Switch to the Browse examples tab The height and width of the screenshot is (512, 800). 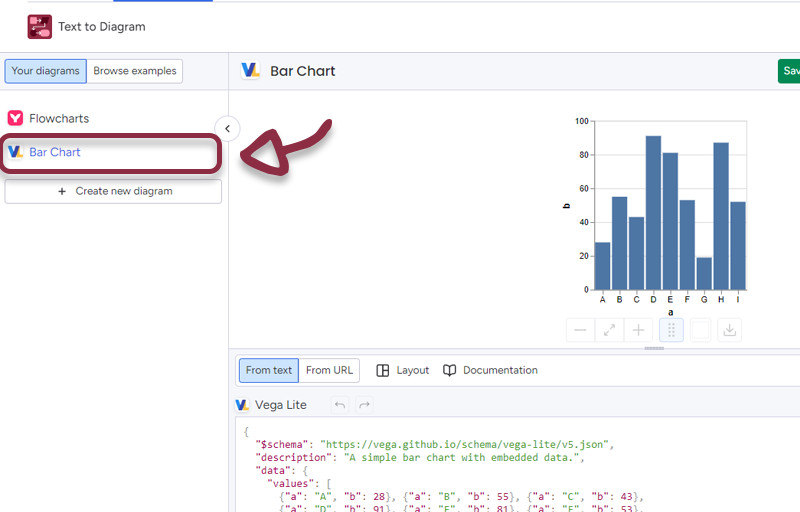pyautogui.click(x=135, y=71)
